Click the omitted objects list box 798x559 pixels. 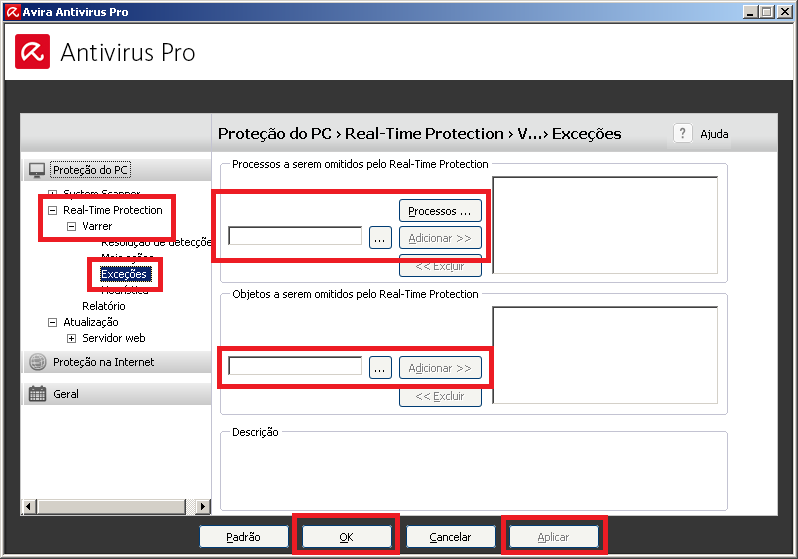605,355
